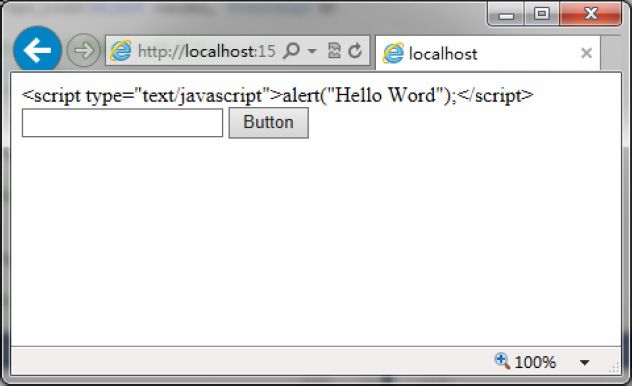Screen dimensions: 632x386
Task: Select the localhost tab
Action: click(488, 53)
